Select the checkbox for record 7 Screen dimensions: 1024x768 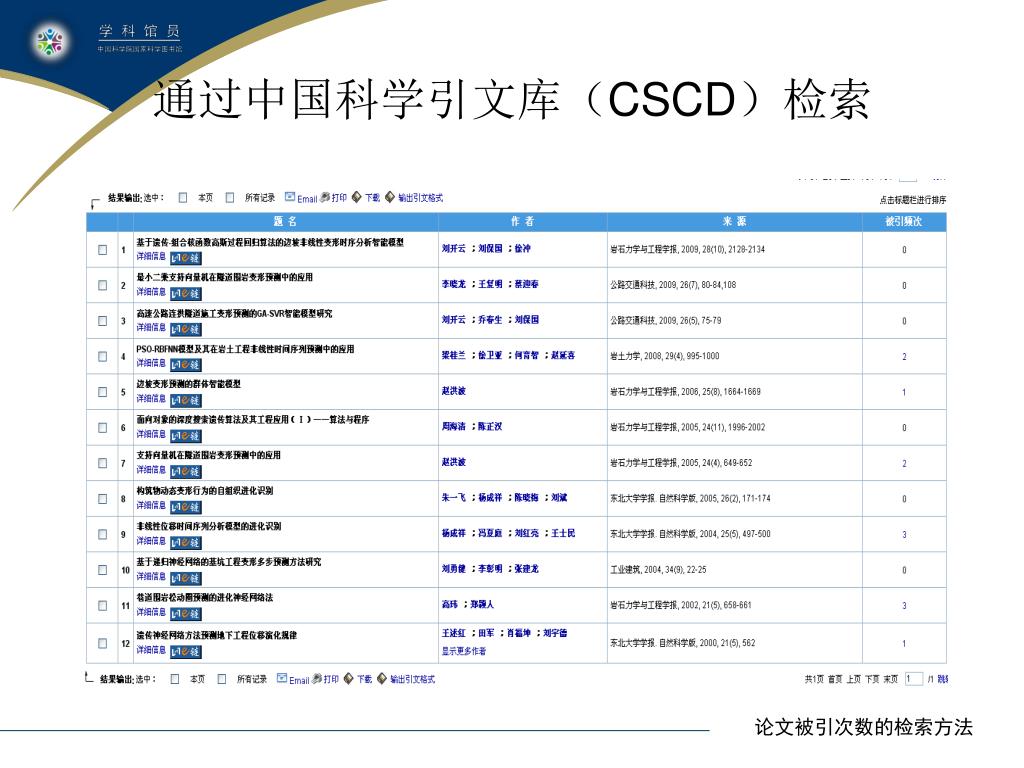103,463
